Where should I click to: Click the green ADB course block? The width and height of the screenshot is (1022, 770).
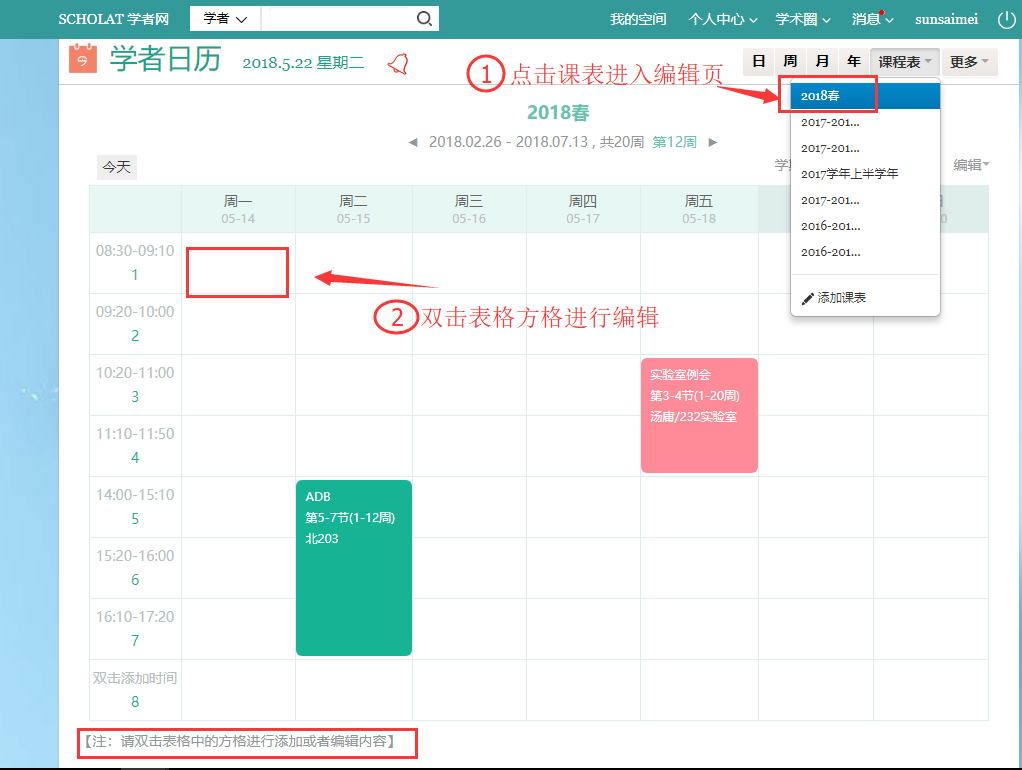[354, 567]
